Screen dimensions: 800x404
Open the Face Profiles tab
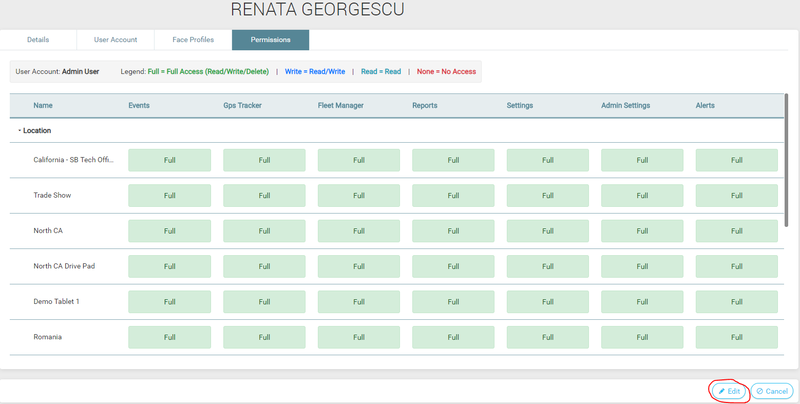pos(192,40)
